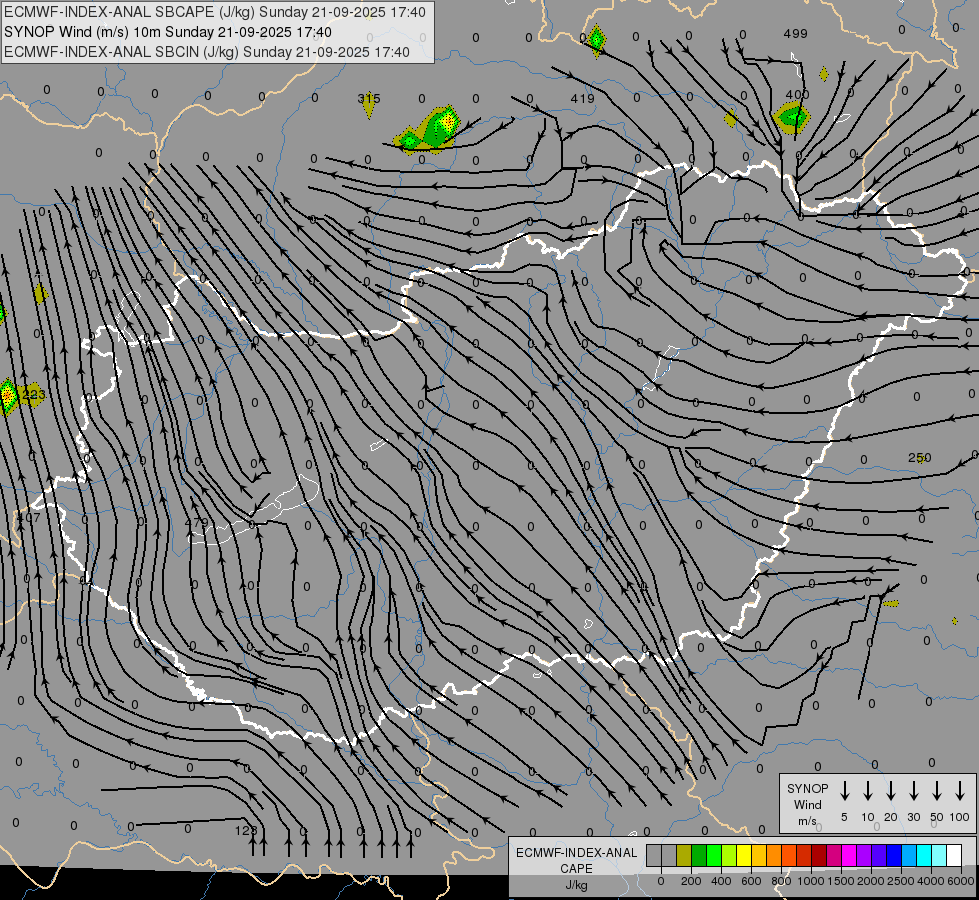Click the SYNOP Wind 10m title line
Screen dimensions: 979x900
pos(168,32)
